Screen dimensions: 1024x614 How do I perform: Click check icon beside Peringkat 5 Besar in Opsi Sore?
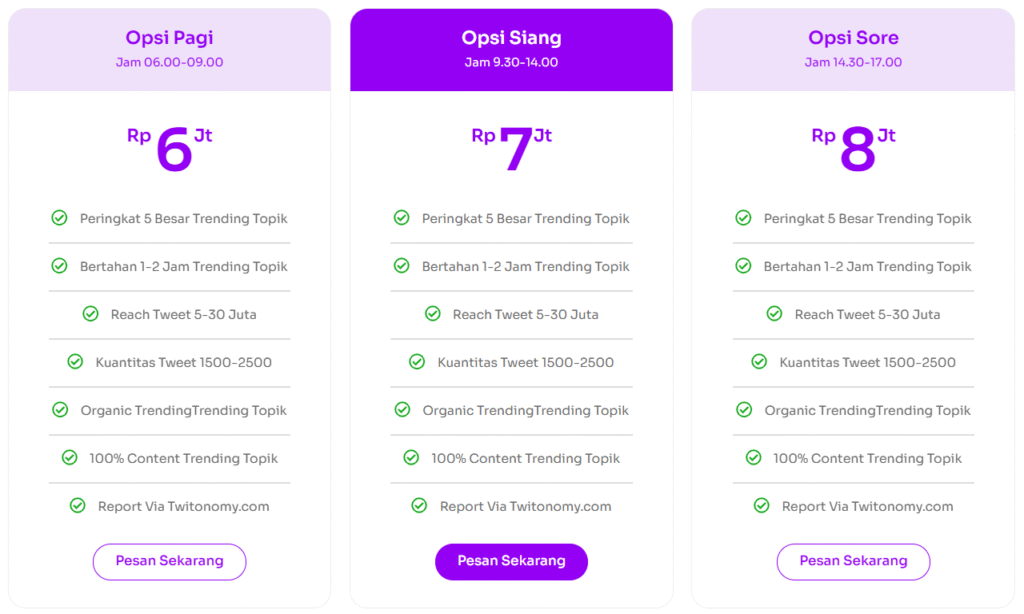tap(743, 218)
